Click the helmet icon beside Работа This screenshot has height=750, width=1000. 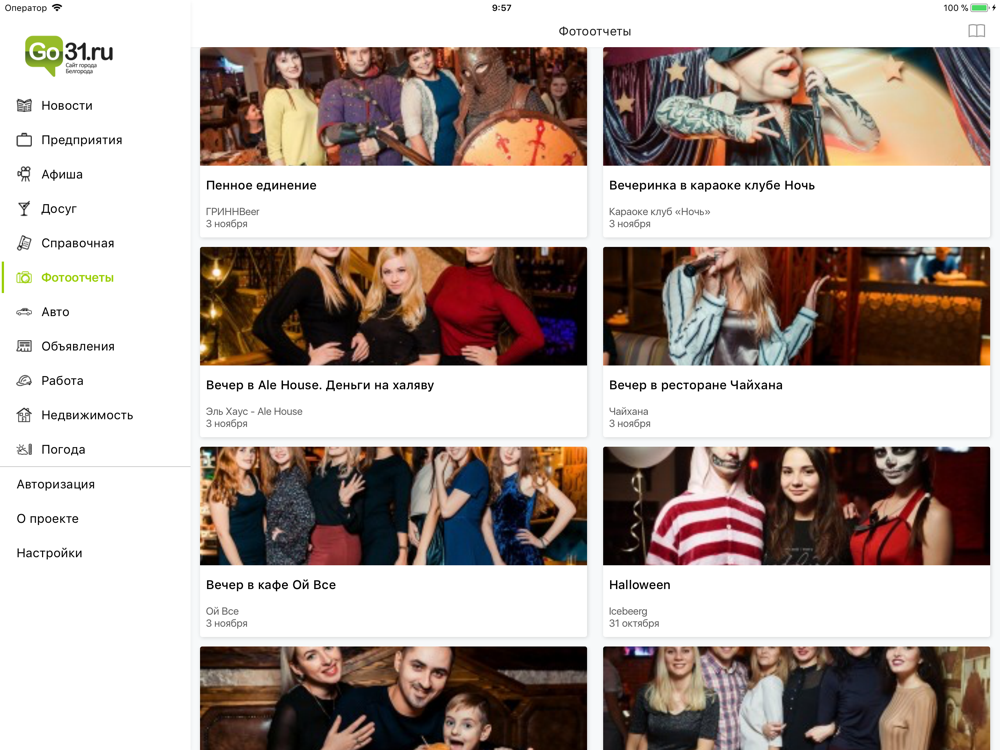pyautogui.click(x=24, y=381)
